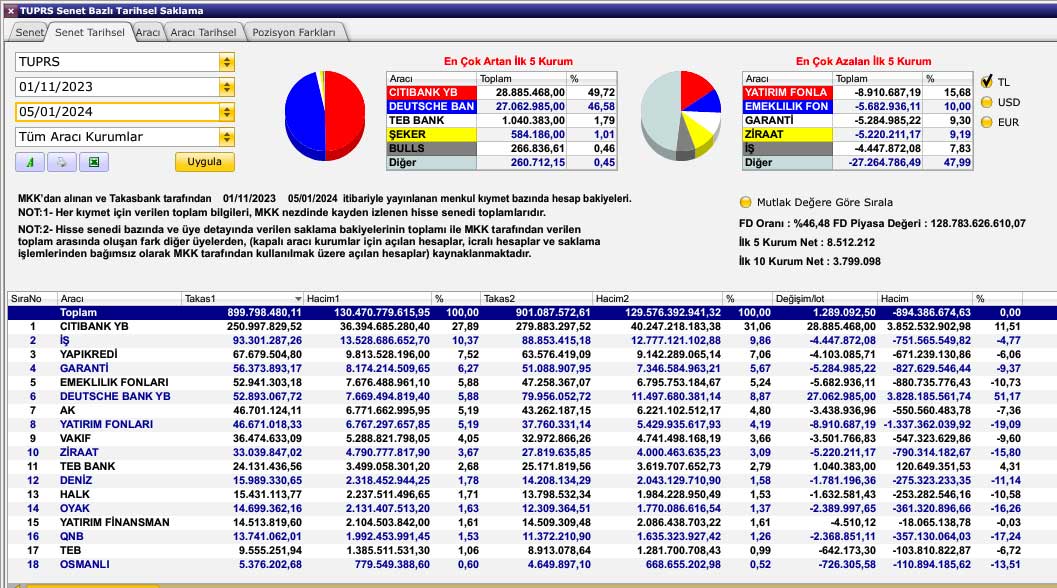
Task: Click the red CITIBANK YB legend cell
Action: (x=431, y=92)
